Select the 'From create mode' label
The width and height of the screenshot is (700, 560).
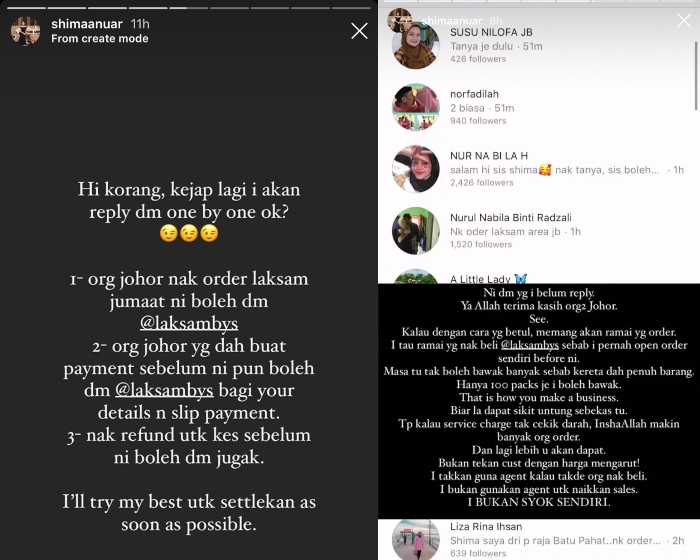point(100,38)
